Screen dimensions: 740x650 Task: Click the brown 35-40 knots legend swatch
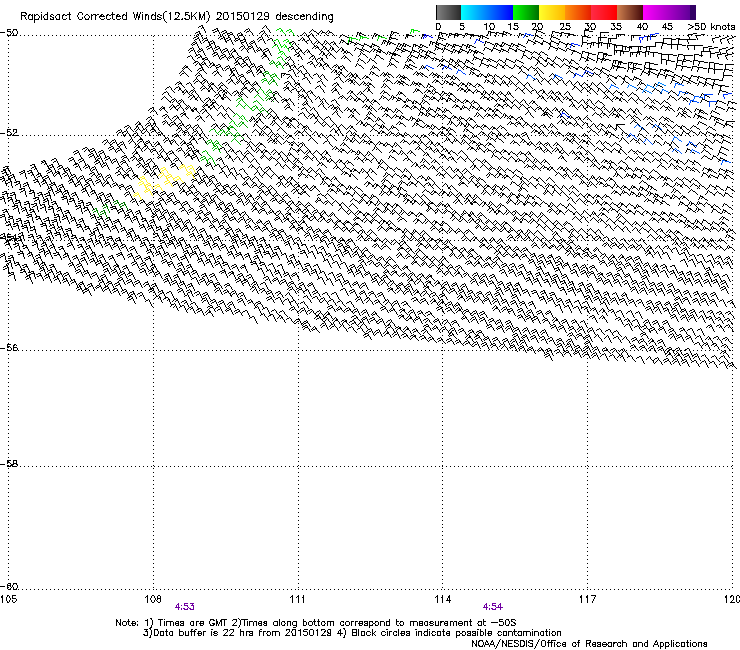click(630, 12)
